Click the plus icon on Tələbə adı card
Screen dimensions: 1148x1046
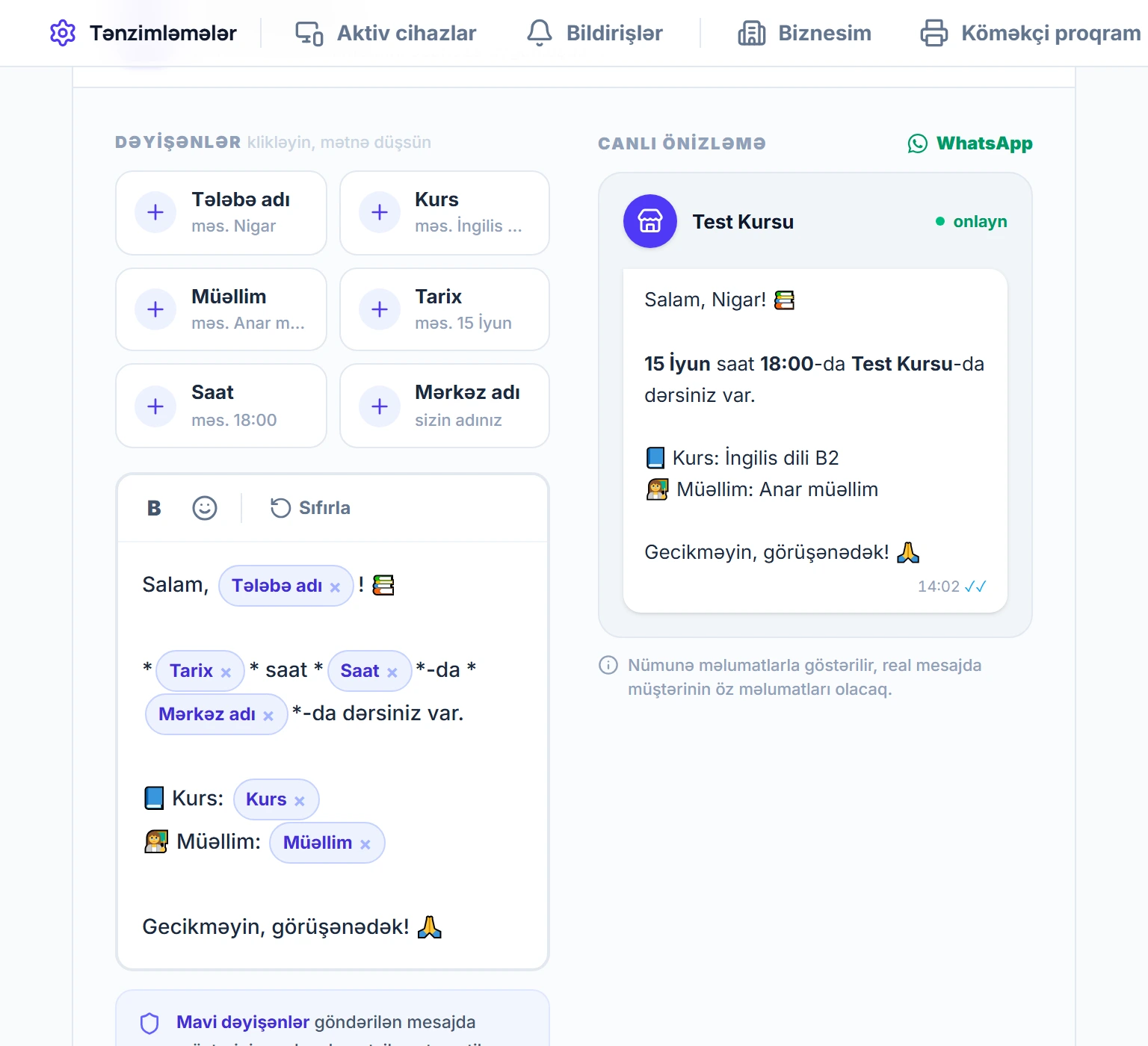point(155,212)
